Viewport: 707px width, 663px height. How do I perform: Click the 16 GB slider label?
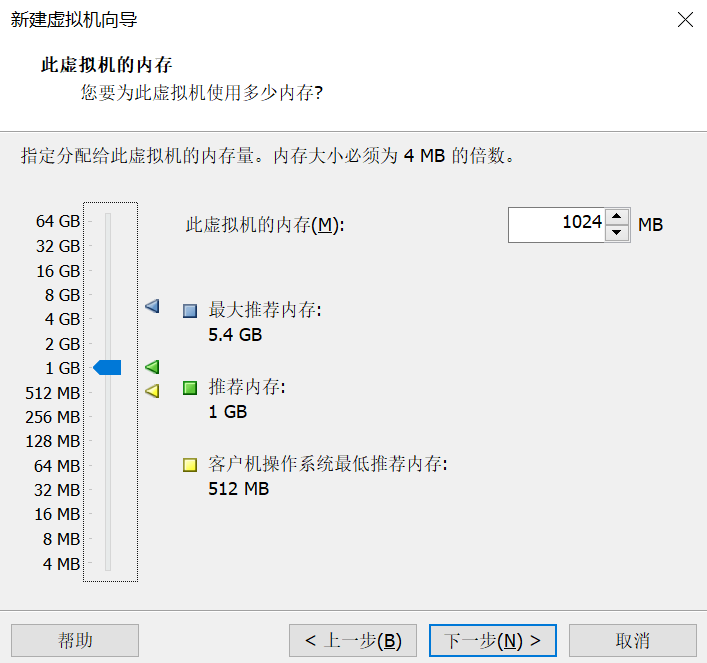pos(58,271)
